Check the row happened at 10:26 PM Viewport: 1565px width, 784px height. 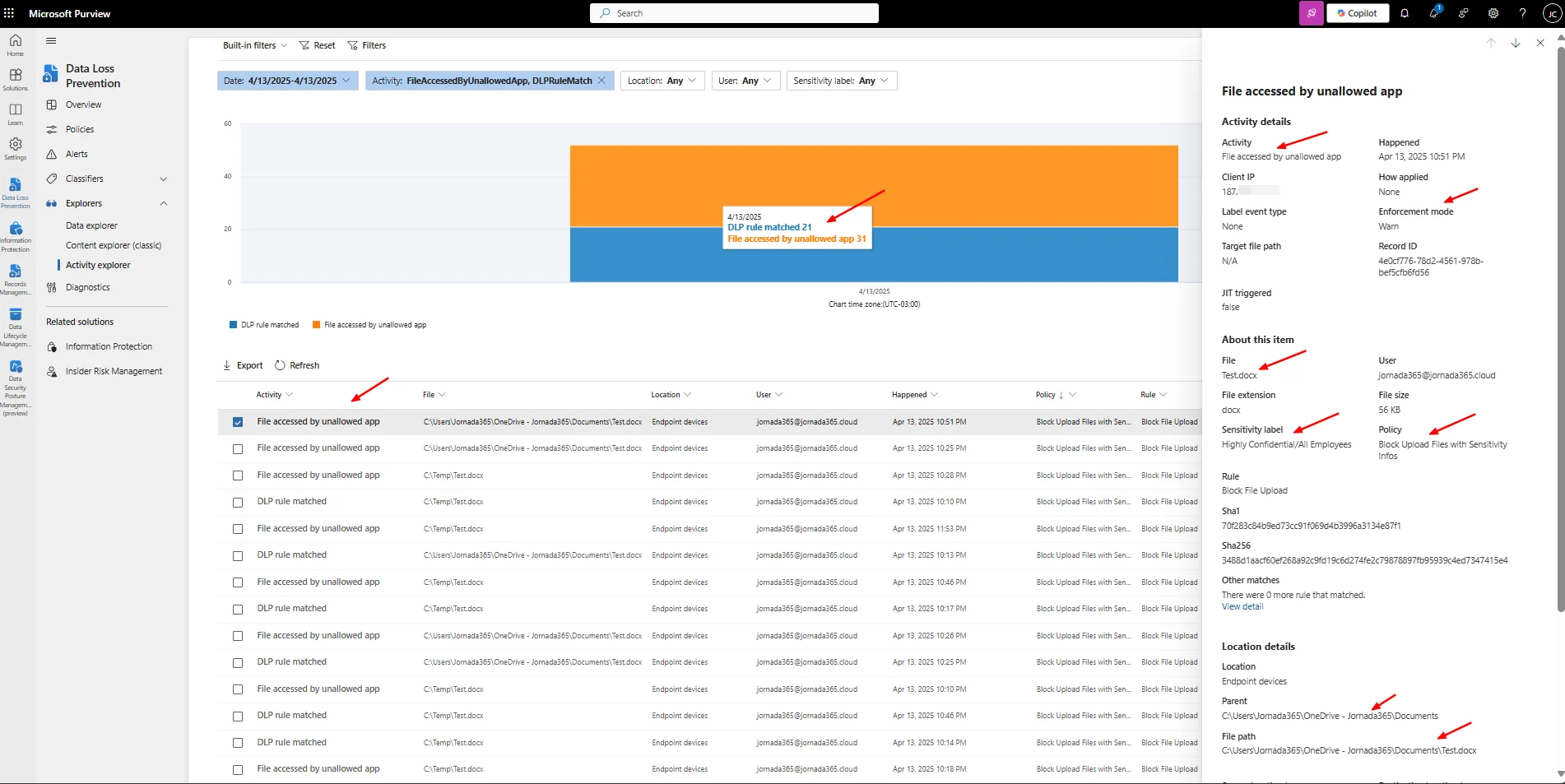(238, 636)
